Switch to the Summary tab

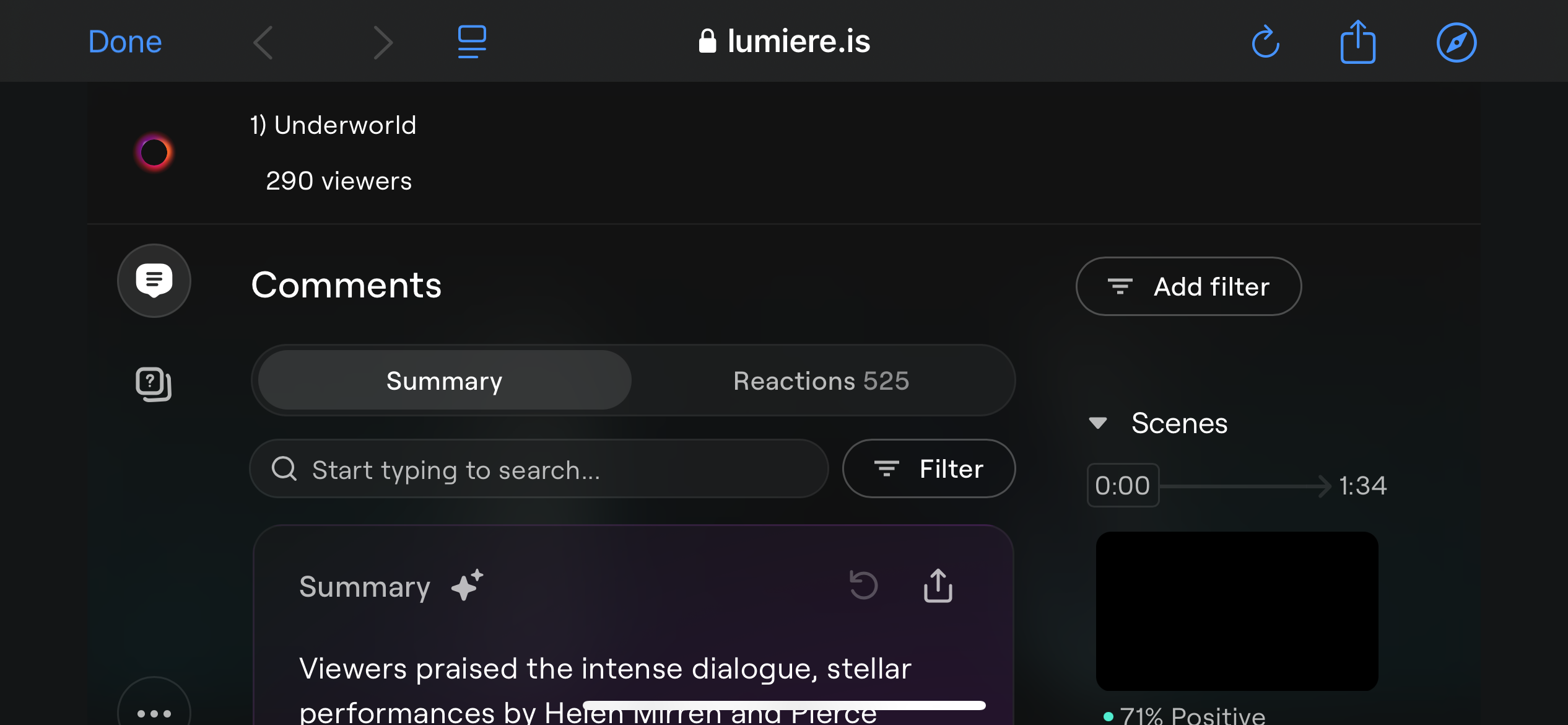click(444, 380)
